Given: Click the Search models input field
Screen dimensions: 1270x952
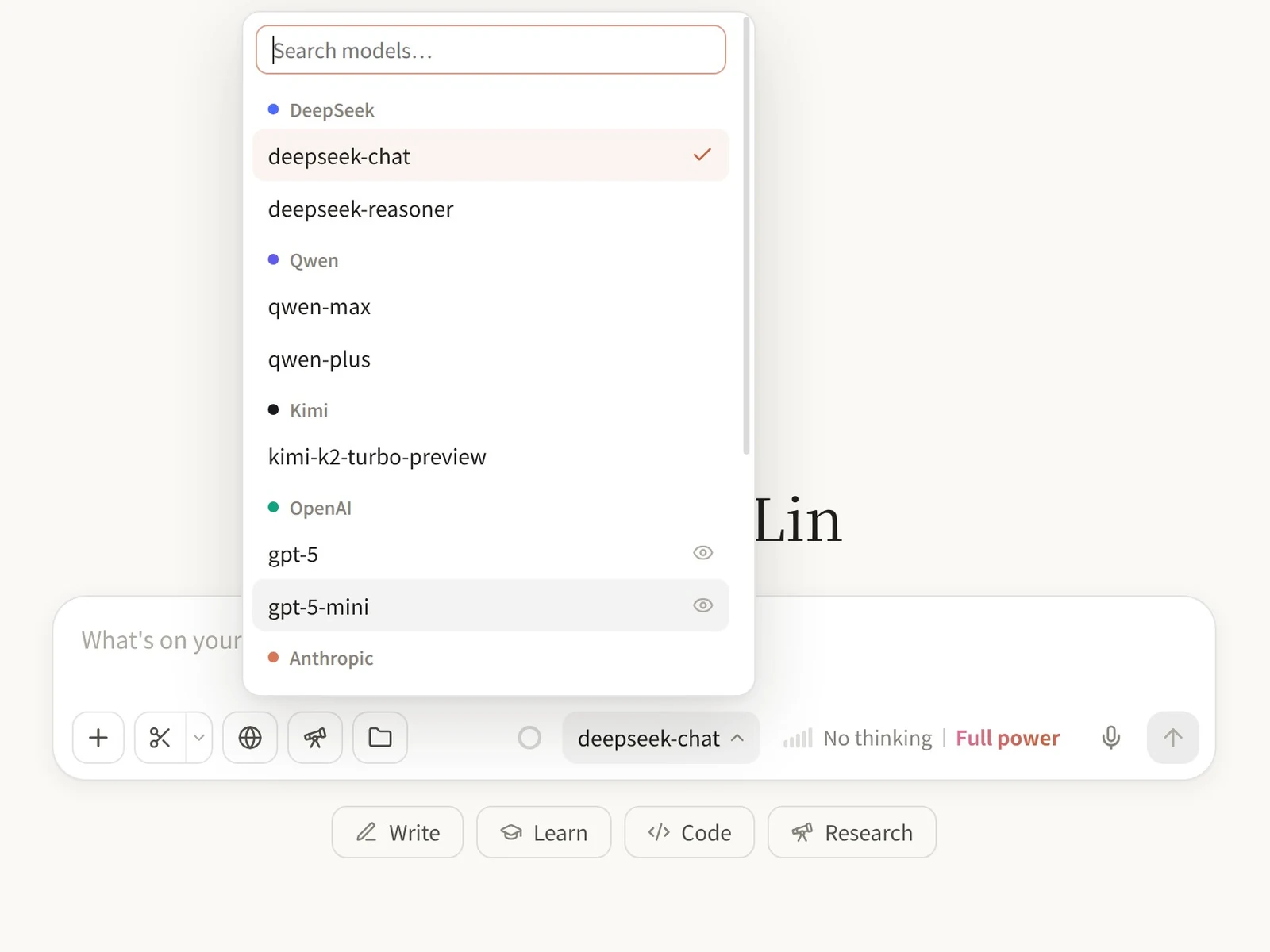Looking at the screenshot, I should click(491, 50).
